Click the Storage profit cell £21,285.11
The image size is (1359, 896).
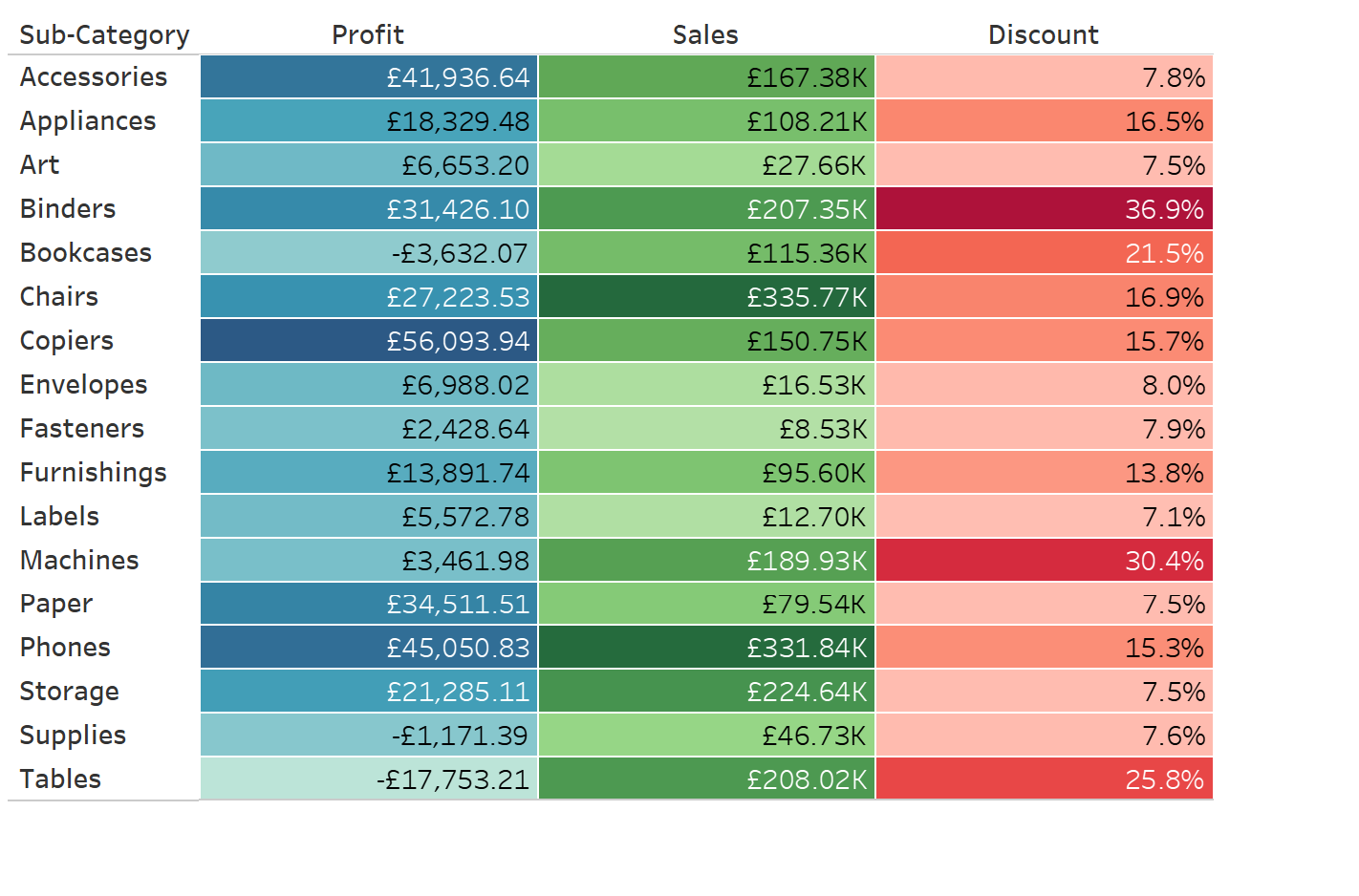[x=369, y=692]
